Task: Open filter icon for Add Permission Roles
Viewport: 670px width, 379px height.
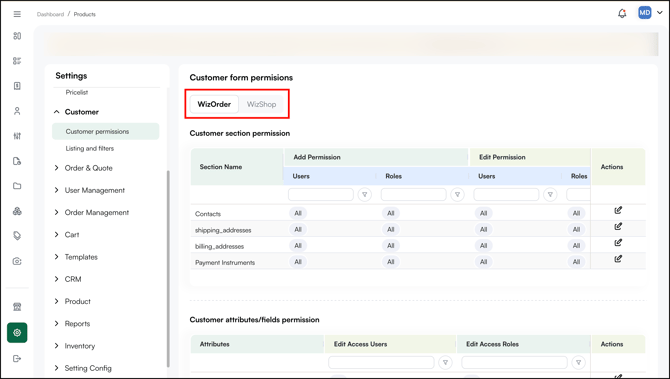Action: 457,194
